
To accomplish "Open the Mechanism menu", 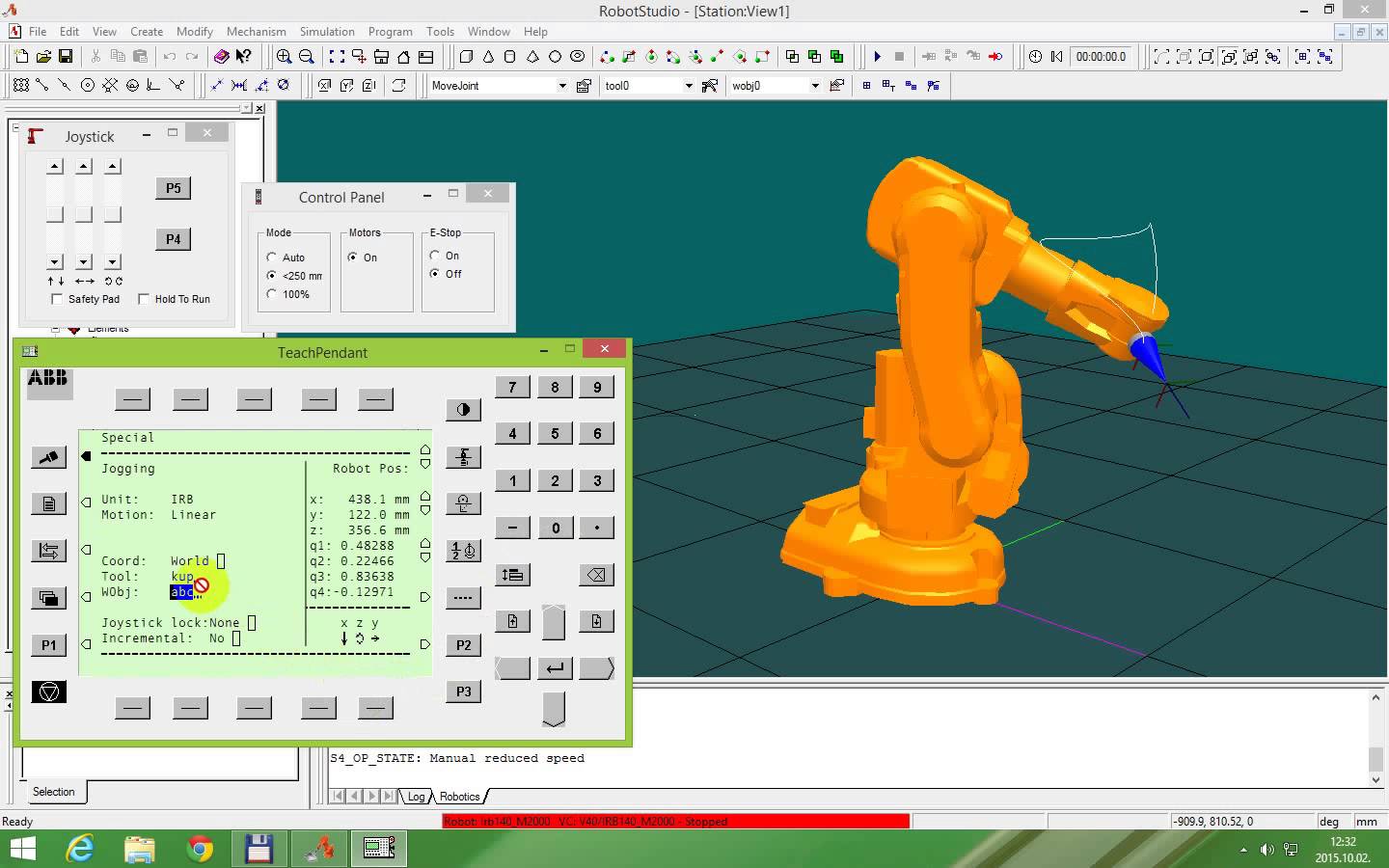I will [257, 31].
